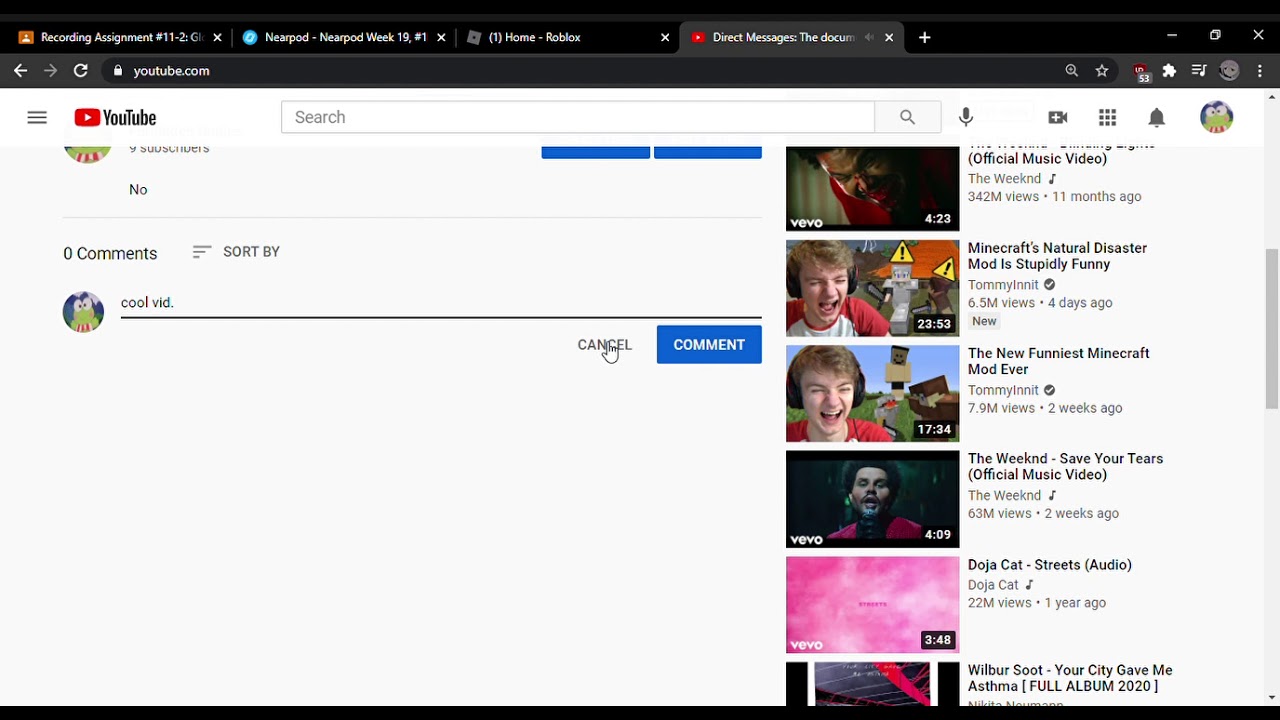Close the Roblox Home tab
Screen dimensions: 1280x720
click(x=665, y=37)
